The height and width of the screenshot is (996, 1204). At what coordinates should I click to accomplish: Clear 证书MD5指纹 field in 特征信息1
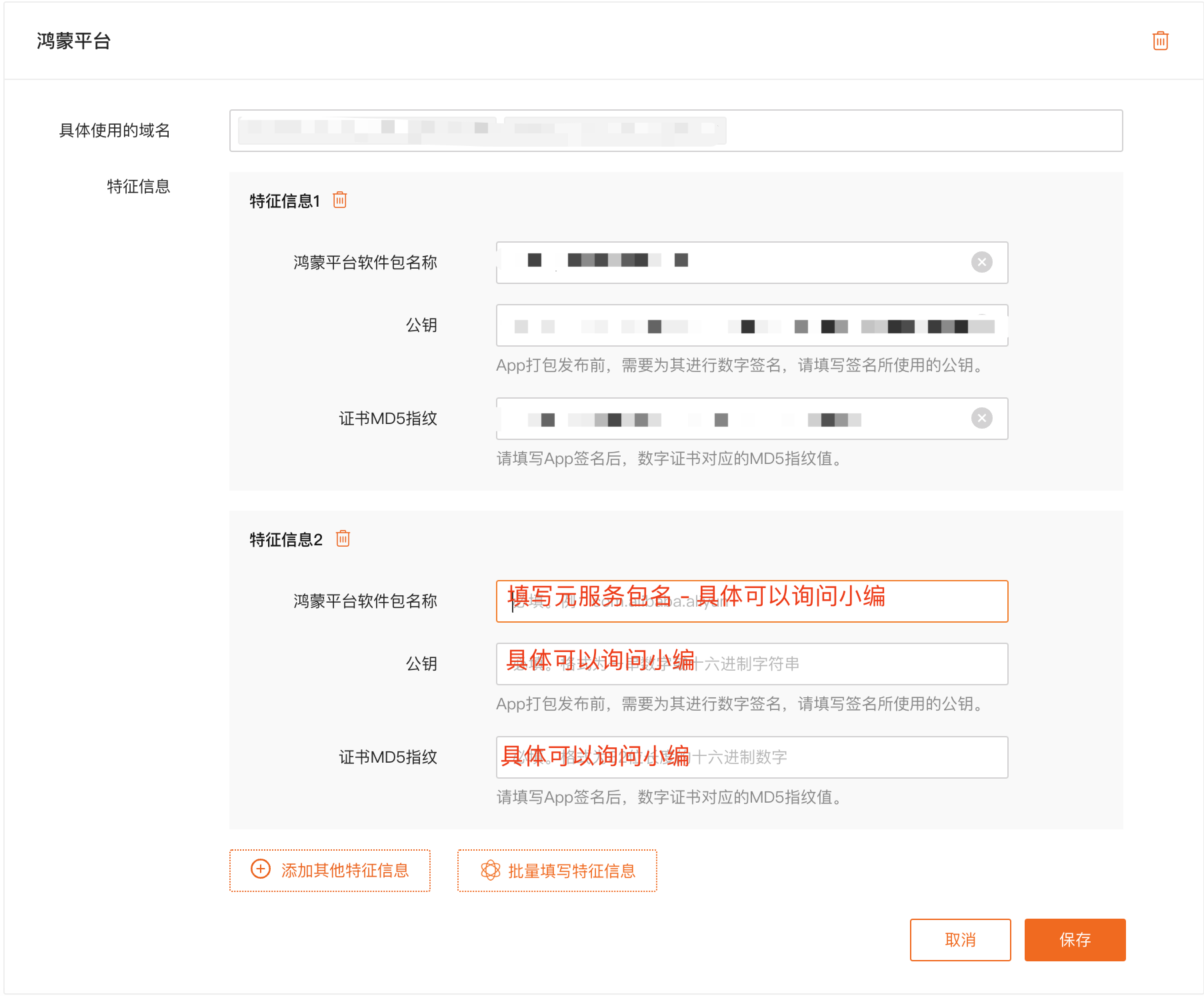pos(981,418)
